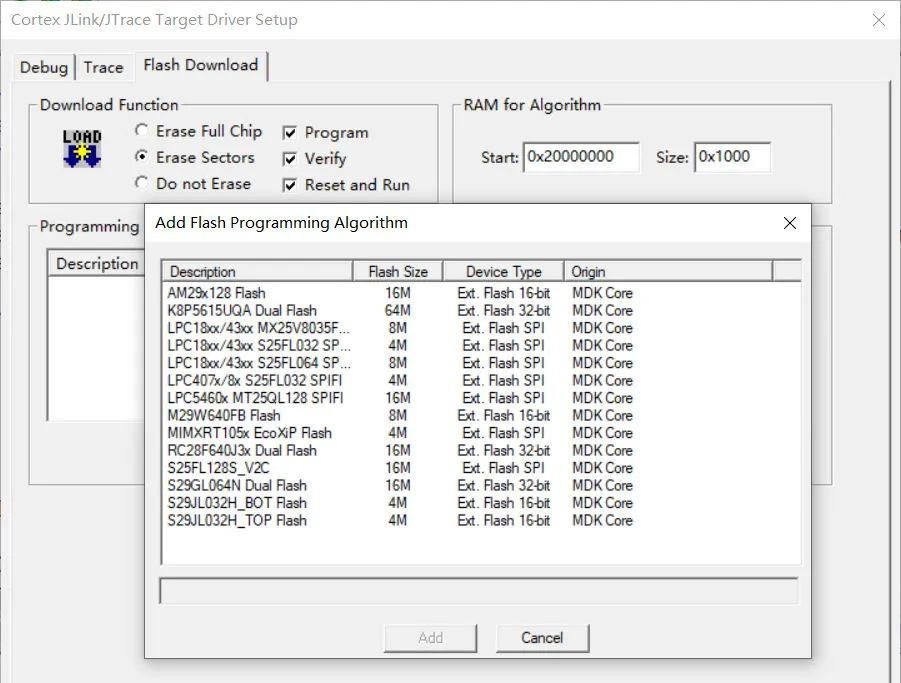Sort list by Flash Size column header
901x683 pixels.
coord(398,271)
